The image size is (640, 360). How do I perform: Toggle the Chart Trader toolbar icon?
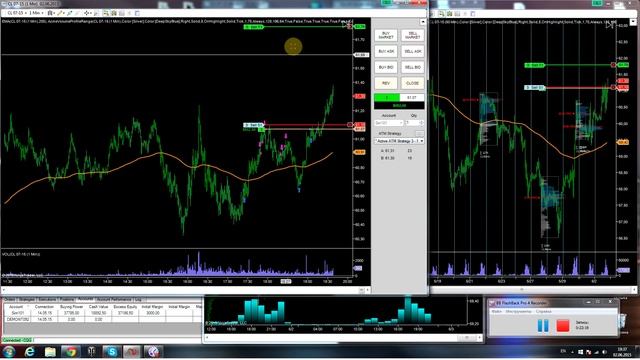106,13
